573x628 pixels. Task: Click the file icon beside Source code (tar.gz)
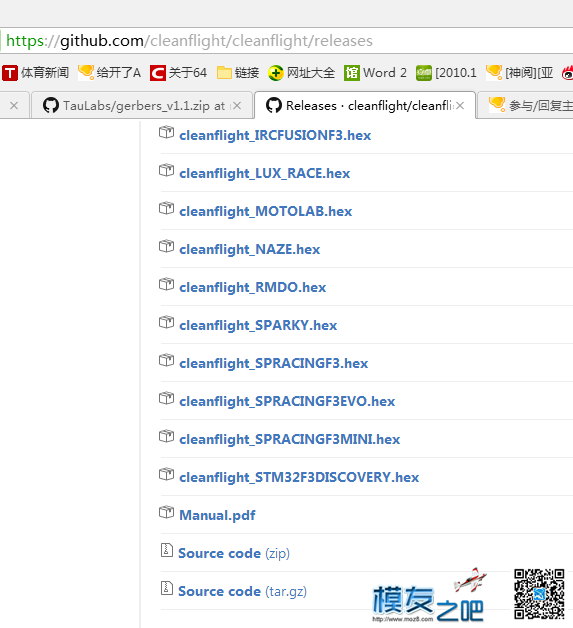[166, 588]
